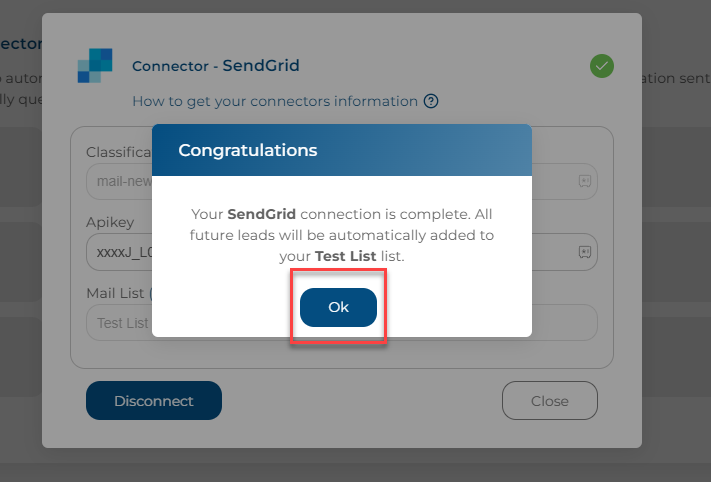Click the icon inside Classification field
This screenshot has width=711, height=482.
584,181
